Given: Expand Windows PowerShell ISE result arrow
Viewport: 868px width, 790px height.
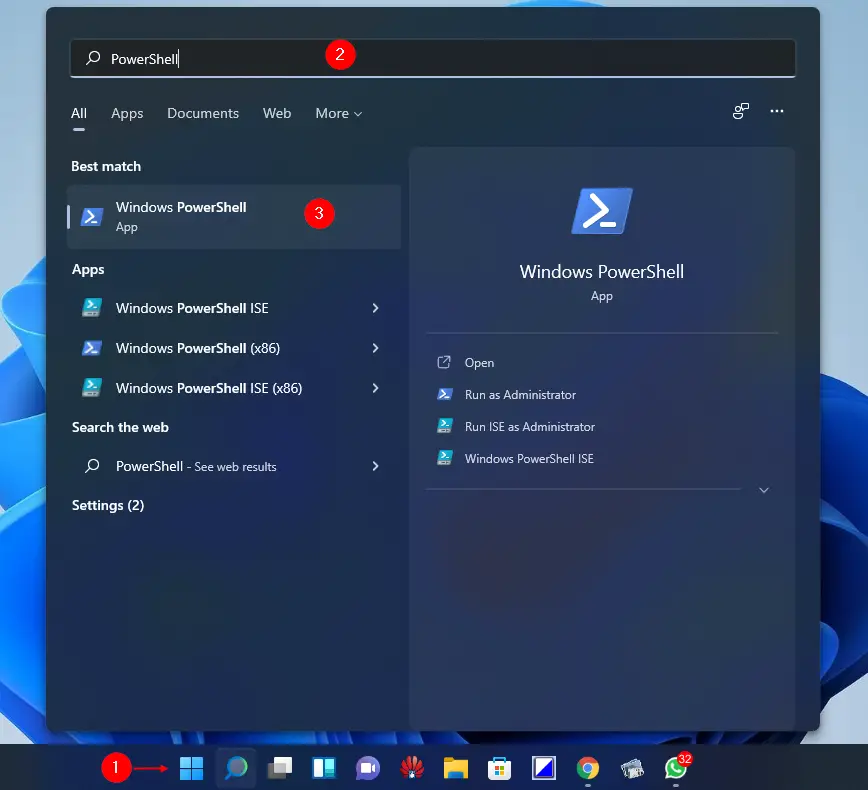Looking at the screenshot, I should point(375,308).
